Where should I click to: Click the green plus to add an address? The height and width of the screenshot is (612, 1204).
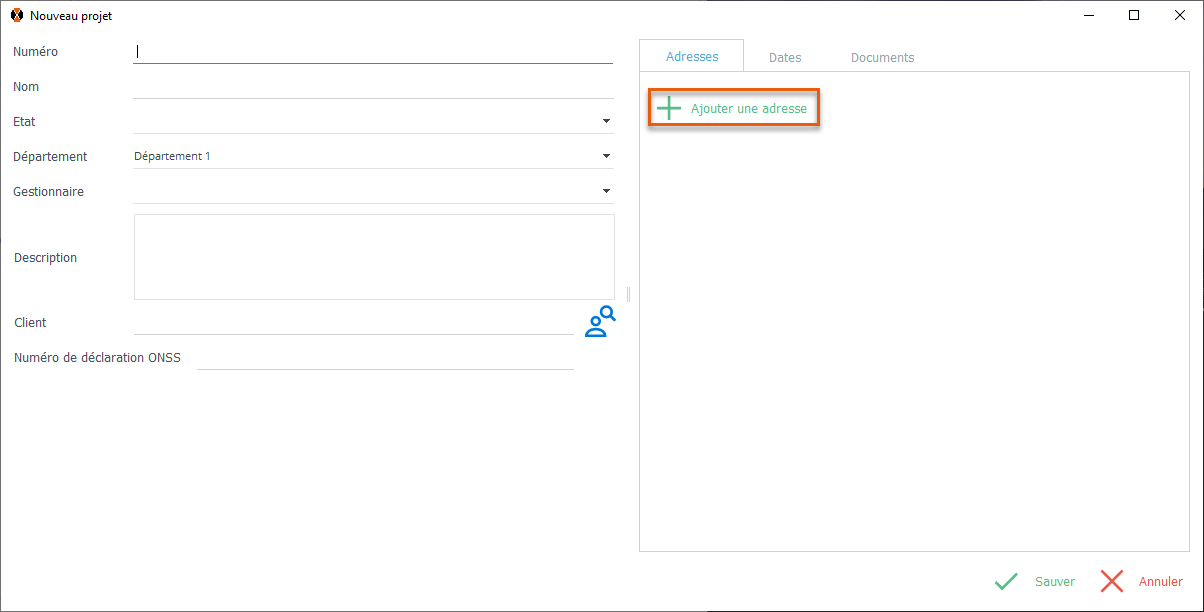coord(669,108)
